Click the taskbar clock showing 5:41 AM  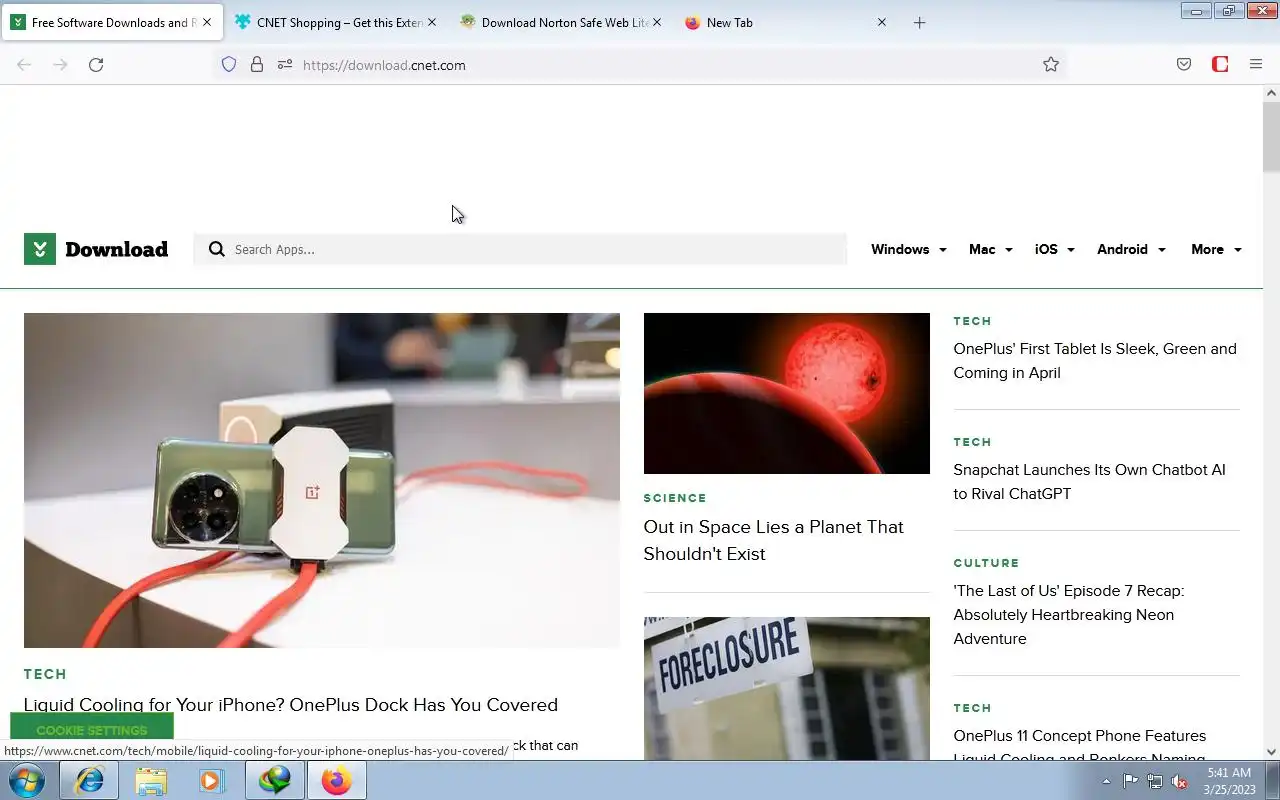(x=1229, y=781)
